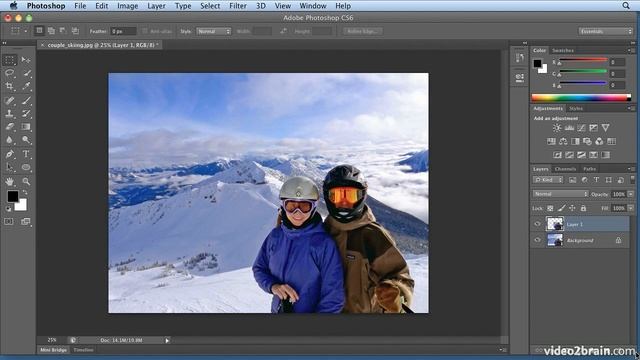Reset default foreground and background colors

pyautogui.click(x=8, y=209)
